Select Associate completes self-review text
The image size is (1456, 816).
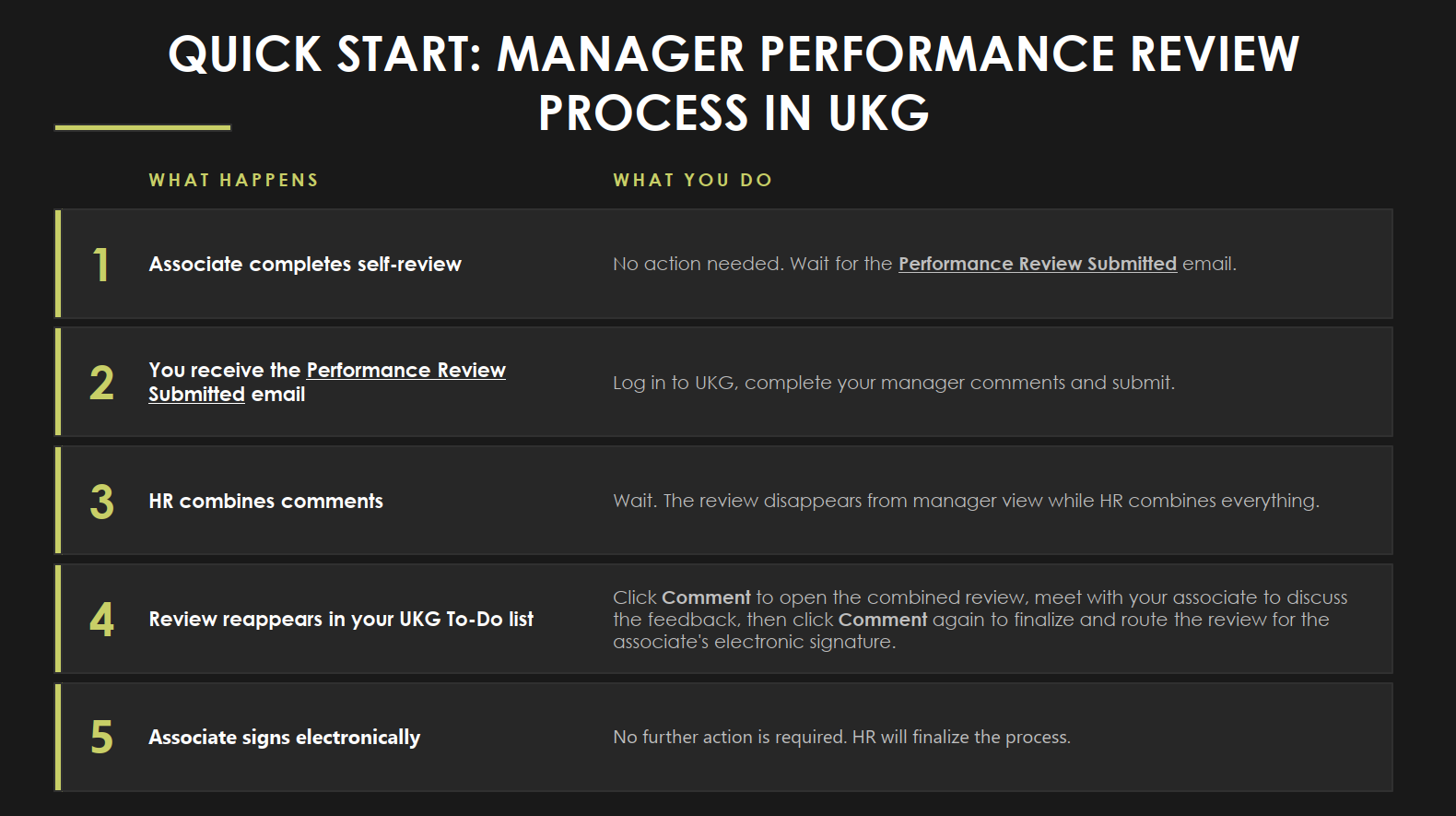click(x=305, y=264)
